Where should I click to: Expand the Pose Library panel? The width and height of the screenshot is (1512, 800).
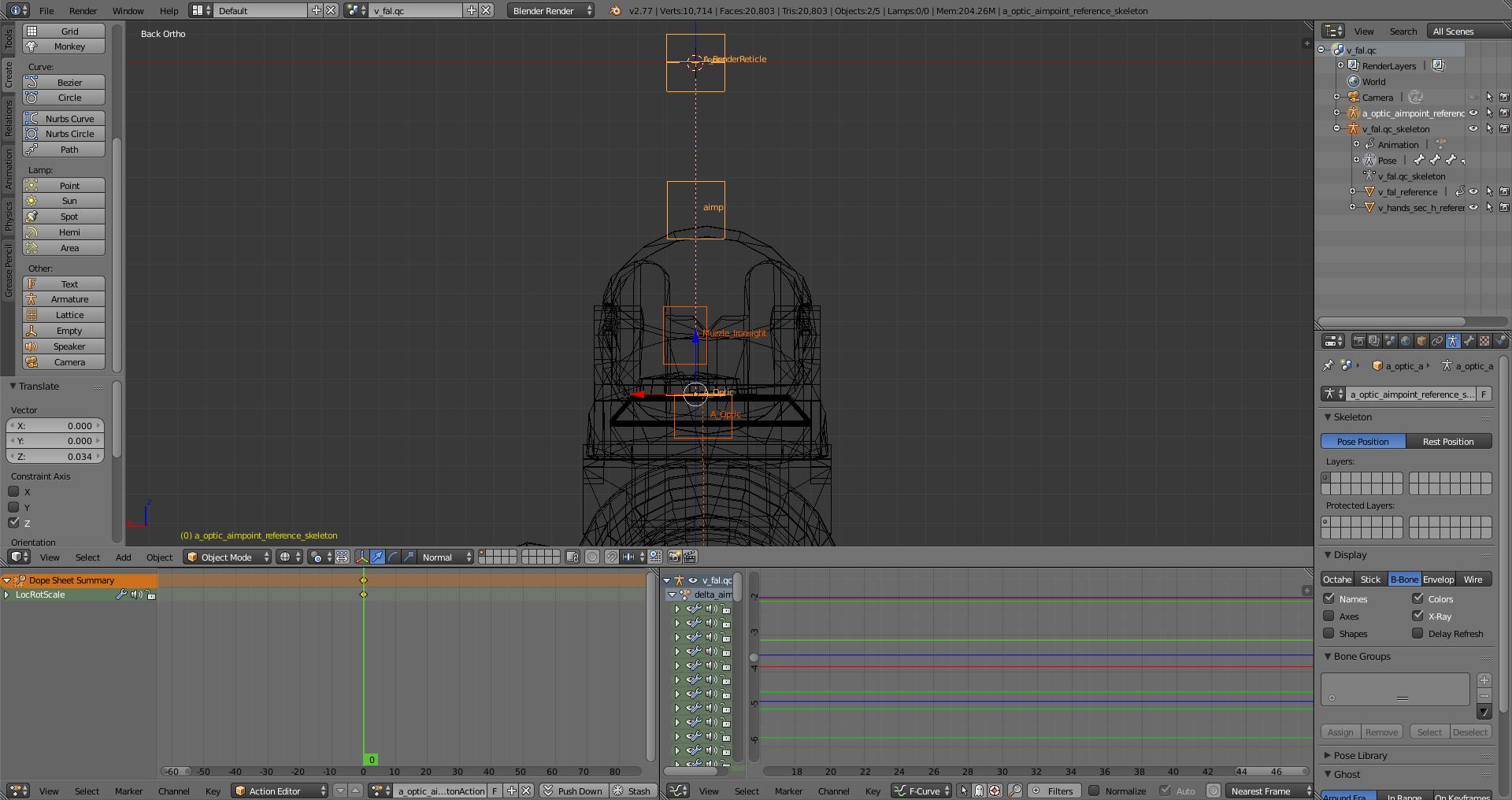pos(1360,756)
